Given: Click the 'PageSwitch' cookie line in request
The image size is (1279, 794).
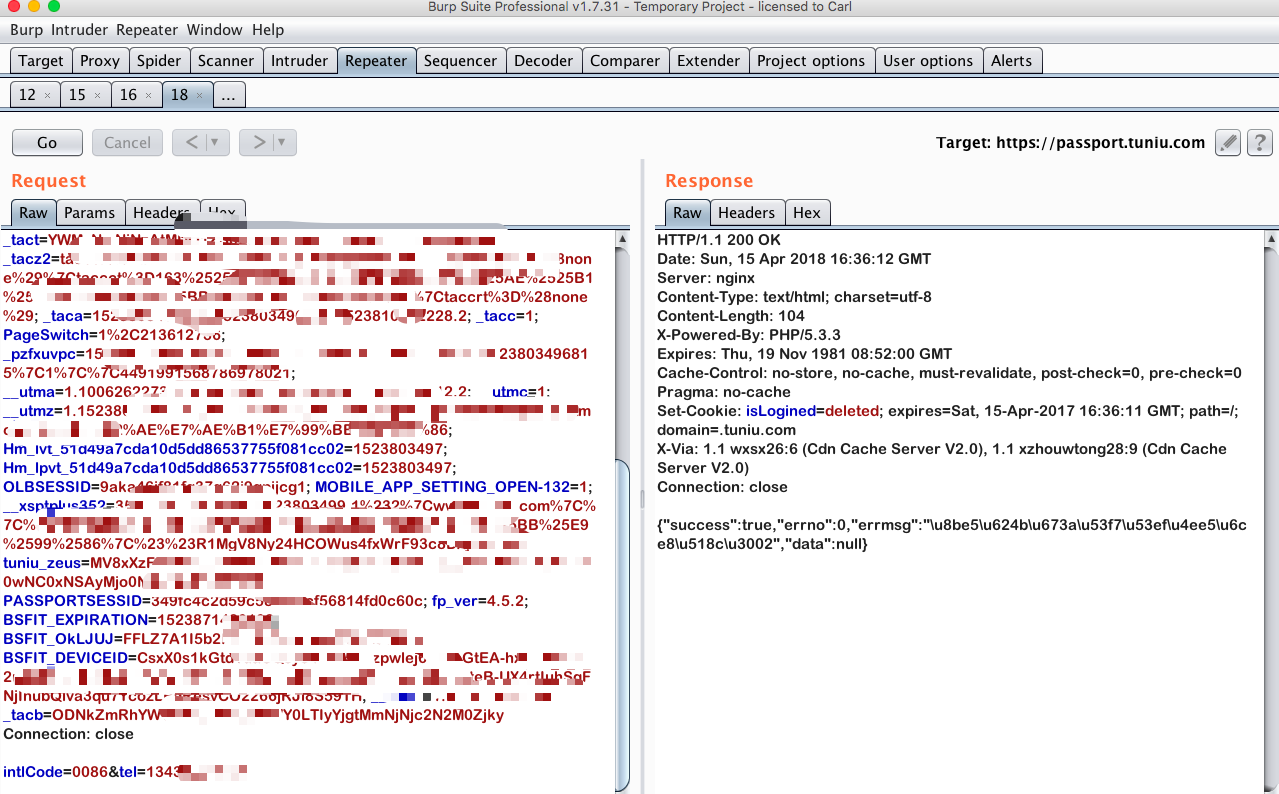Looking at the screenshot, I should point(114,335).
